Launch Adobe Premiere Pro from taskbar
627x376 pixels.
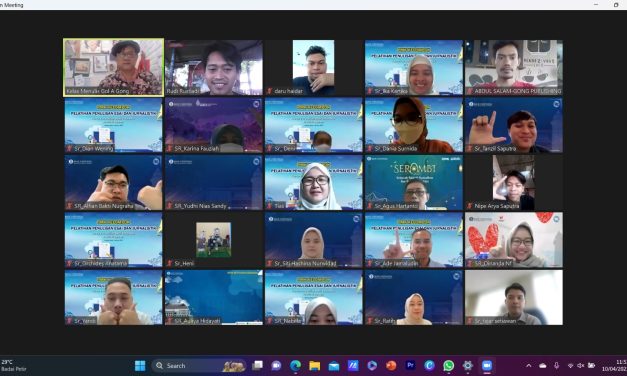(410, 366)
